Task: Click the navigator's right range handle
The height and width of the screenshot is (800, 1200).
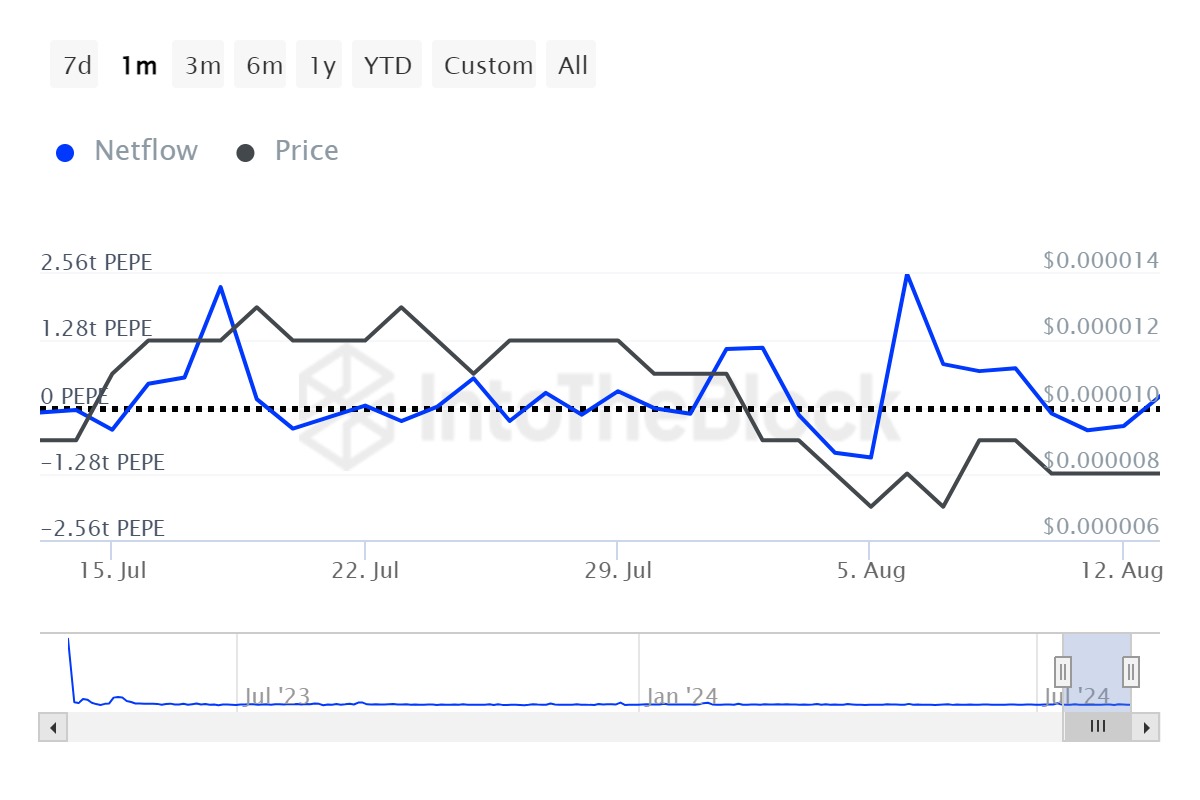Action: 1131,669
